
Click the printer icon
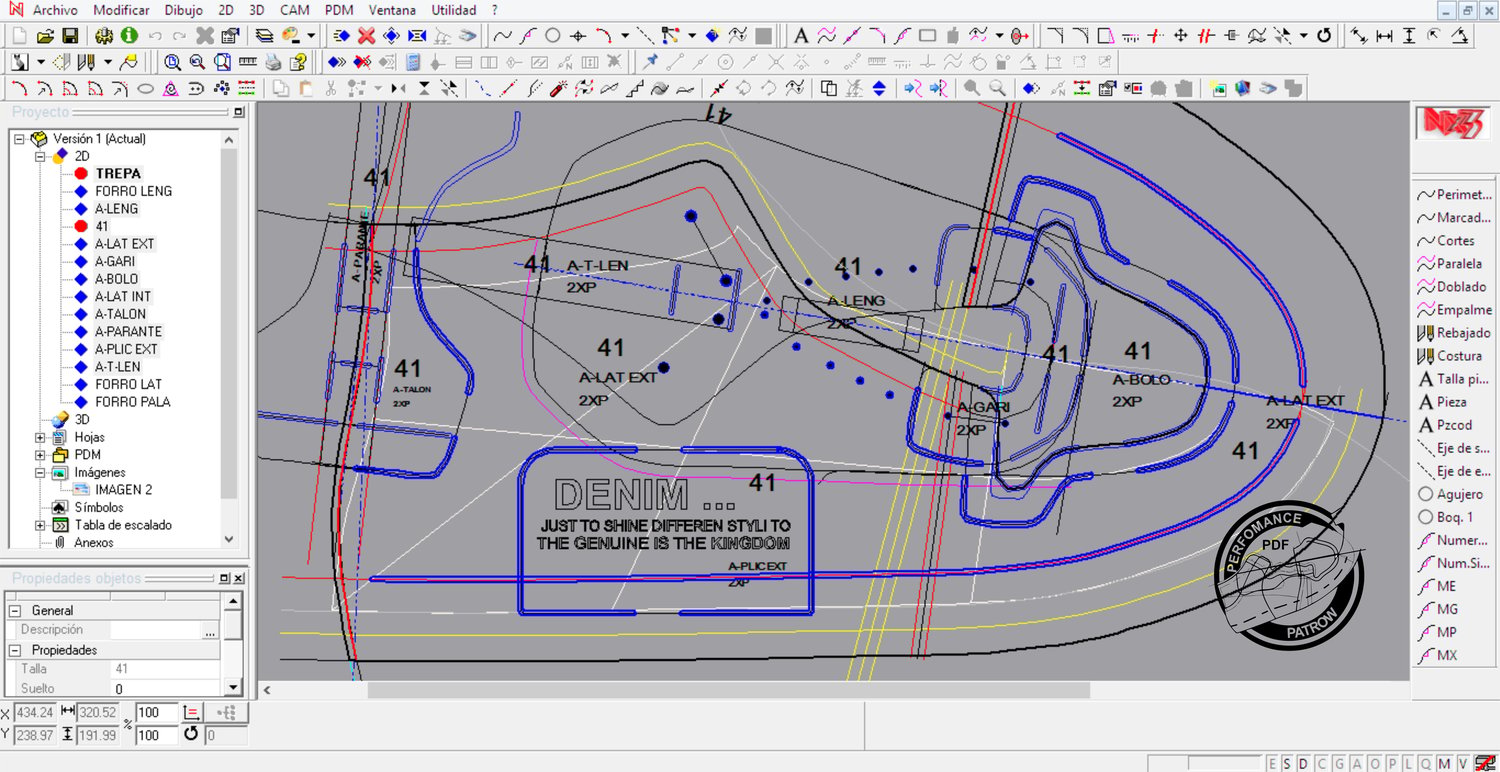pos(274,62)
